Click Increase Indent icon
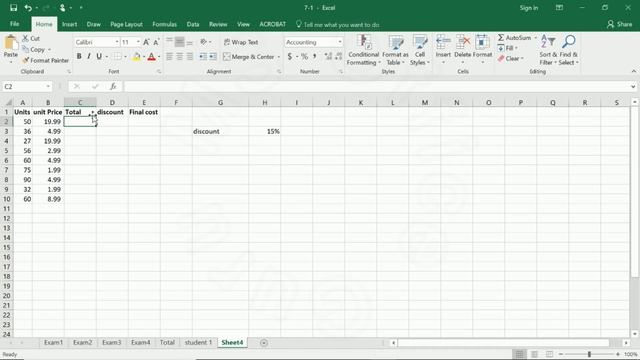The width and height of the screenshot is (640, 360). click(213, 56)
